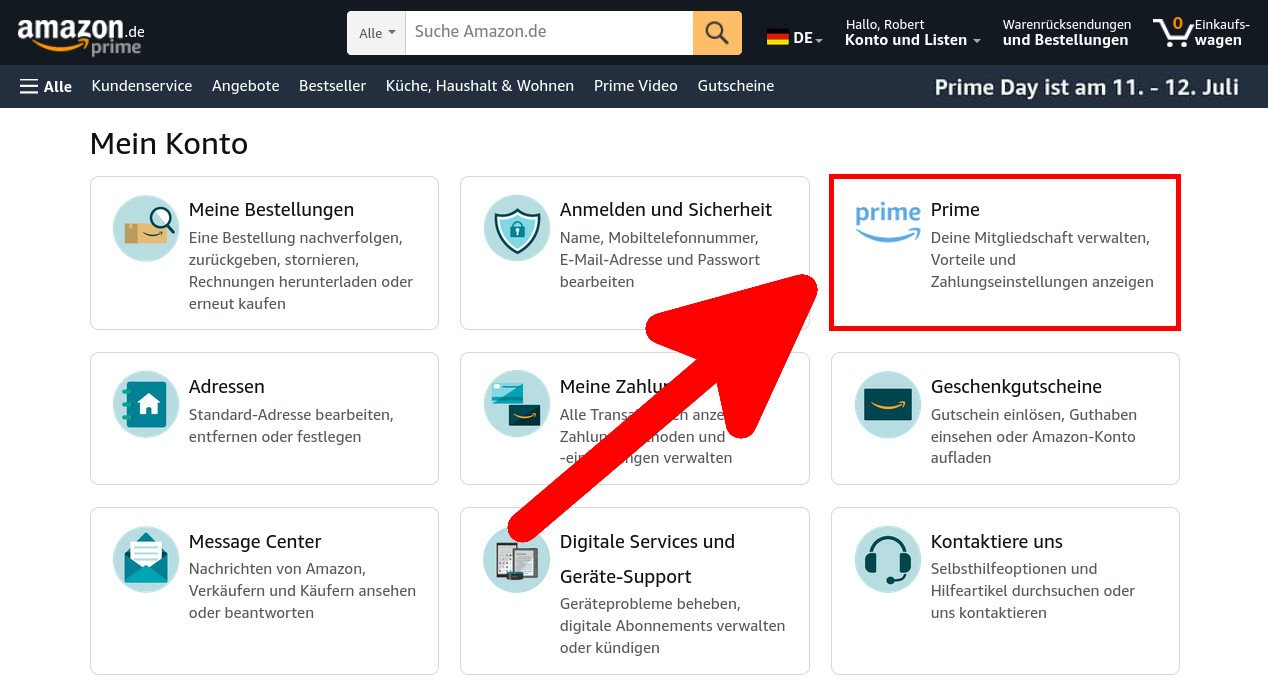Open Anmelden und Sicherheit heading
The height and width of the screenshot is (688, 1268).
tap(666, 210)
